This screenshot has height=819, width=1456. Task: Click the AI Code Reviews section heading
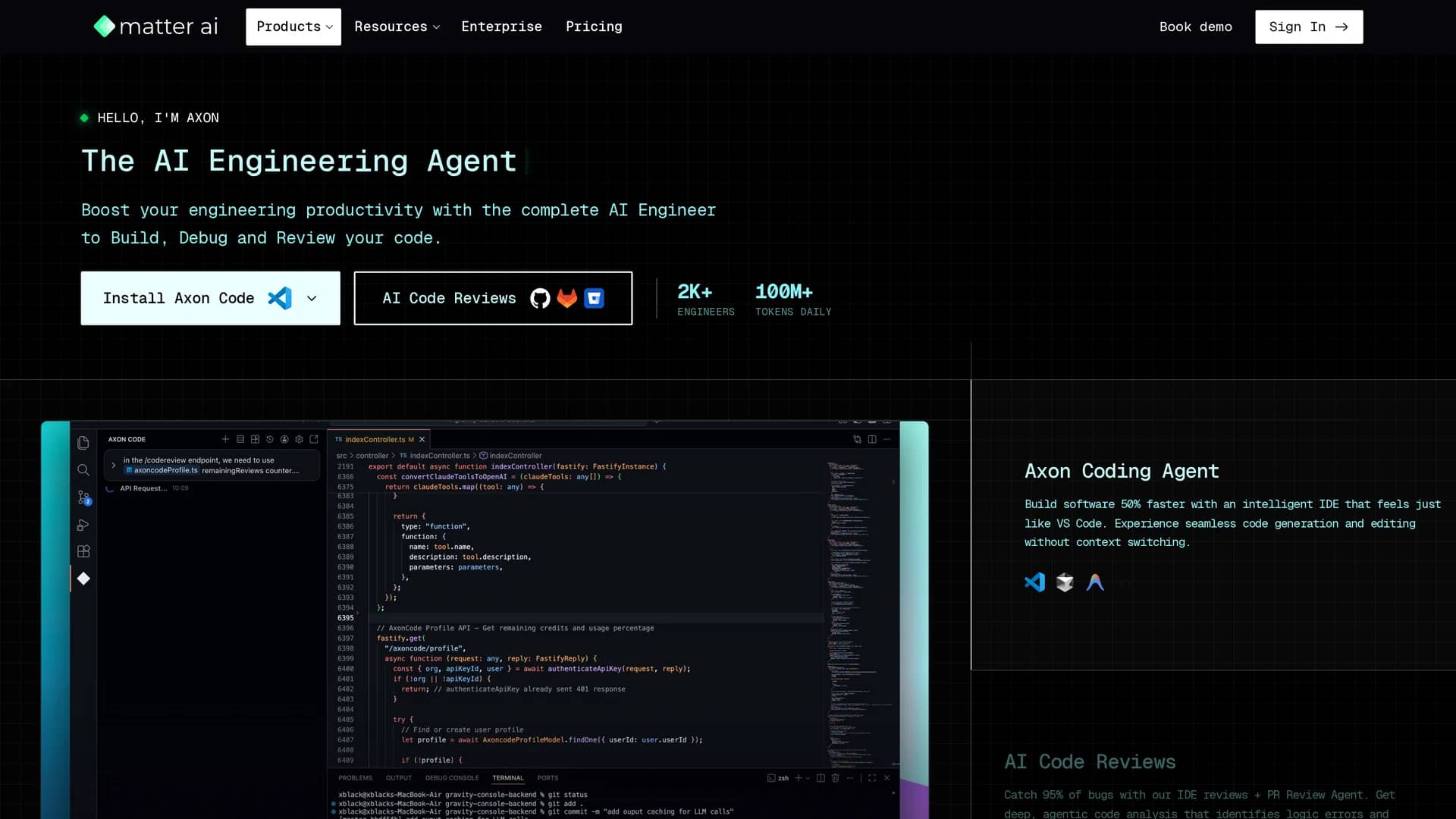tap(1090, 761)
